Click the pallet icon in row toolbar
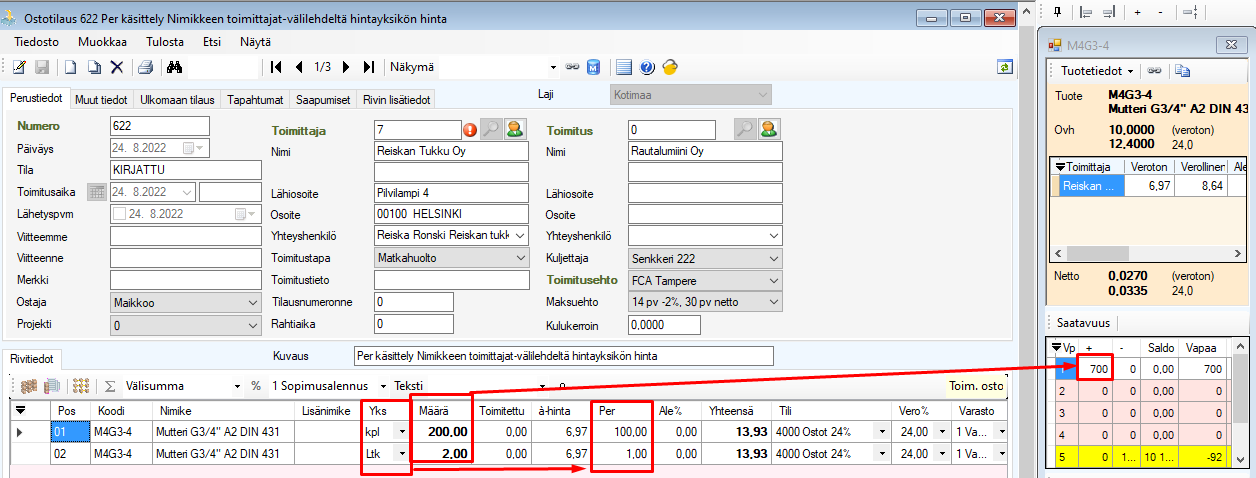The image size is (1256, 478). pyautogui.click(x=51, y=386)
